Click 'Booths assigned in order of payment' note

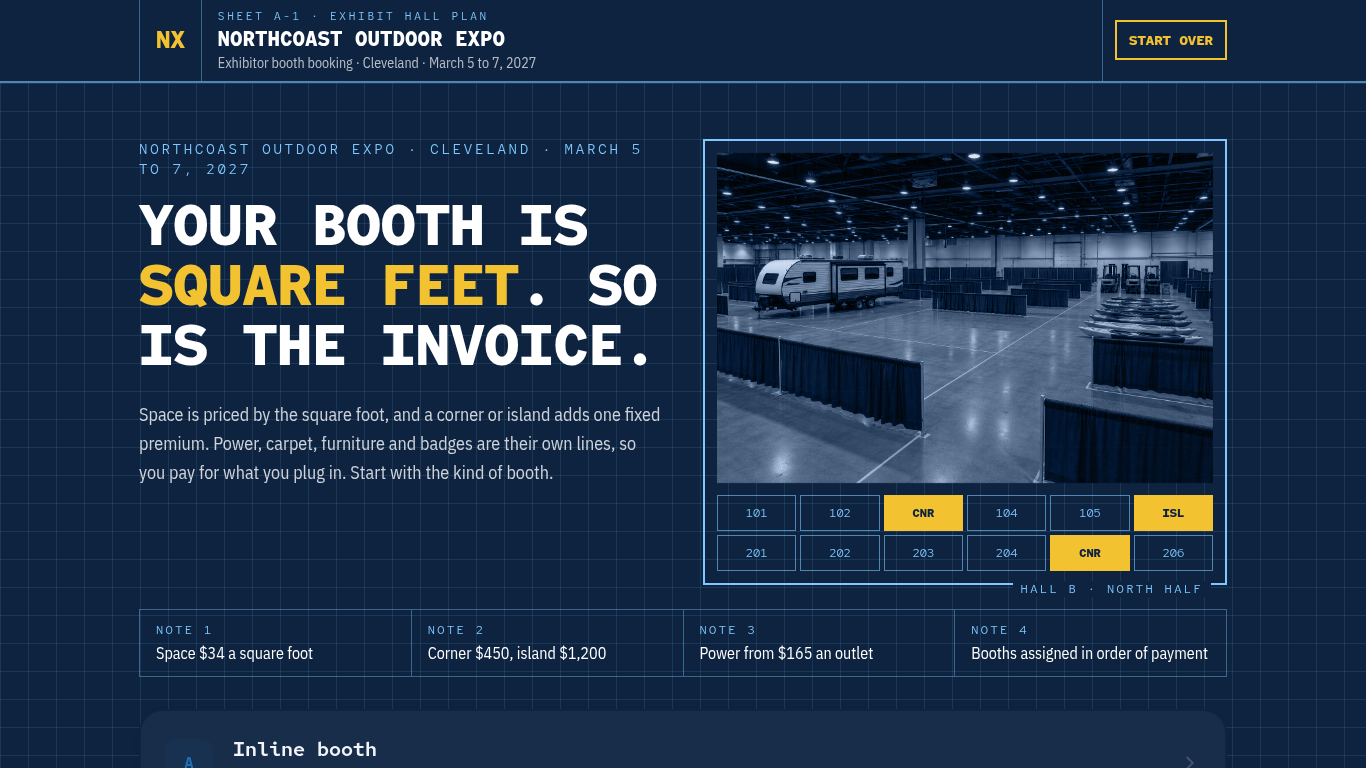point(1089,653)
